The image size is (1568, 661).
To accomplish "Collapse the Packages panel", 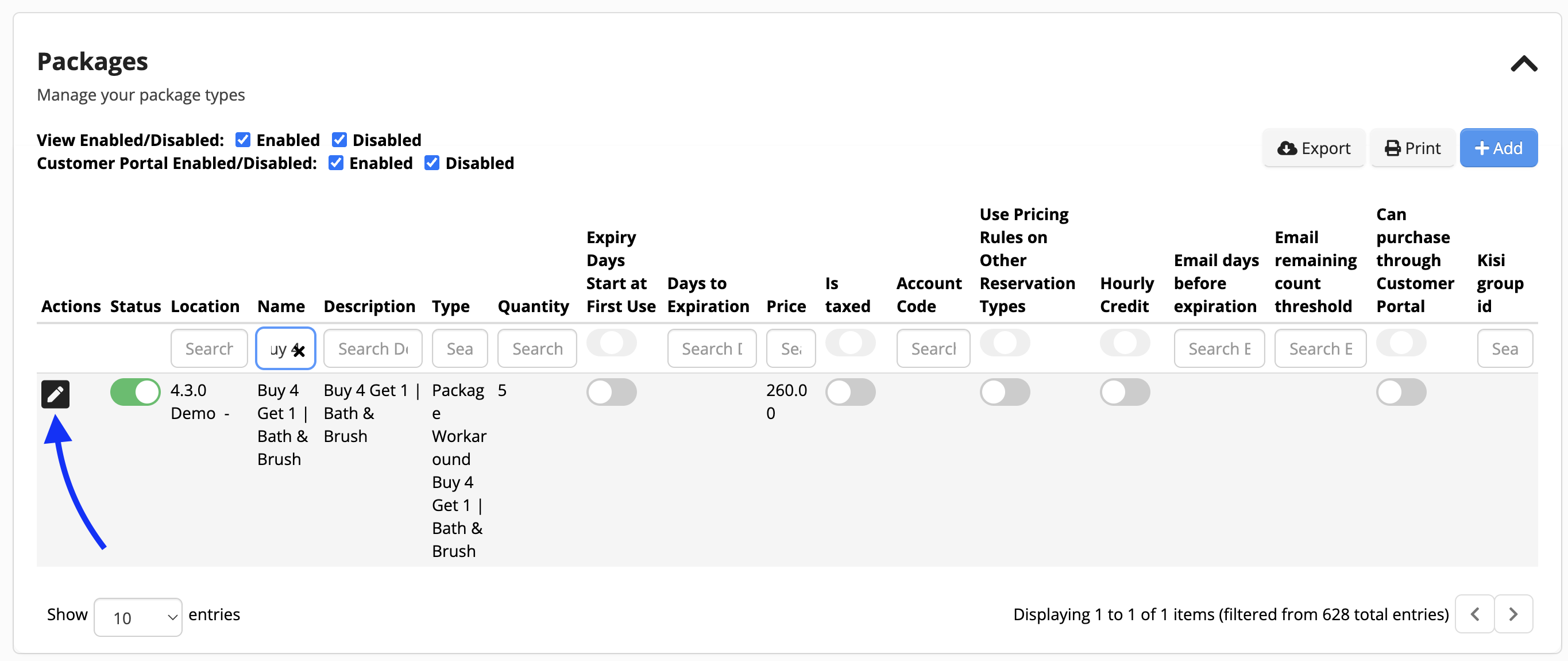I will click(x=1524, y=64).
